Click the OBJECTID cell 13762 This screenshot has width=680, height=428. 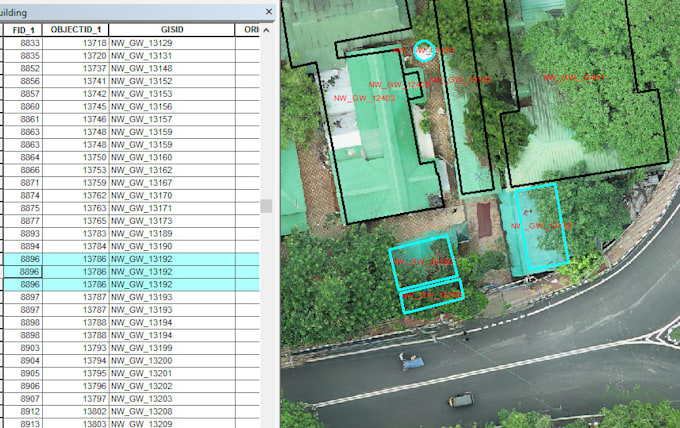point(75,196)
